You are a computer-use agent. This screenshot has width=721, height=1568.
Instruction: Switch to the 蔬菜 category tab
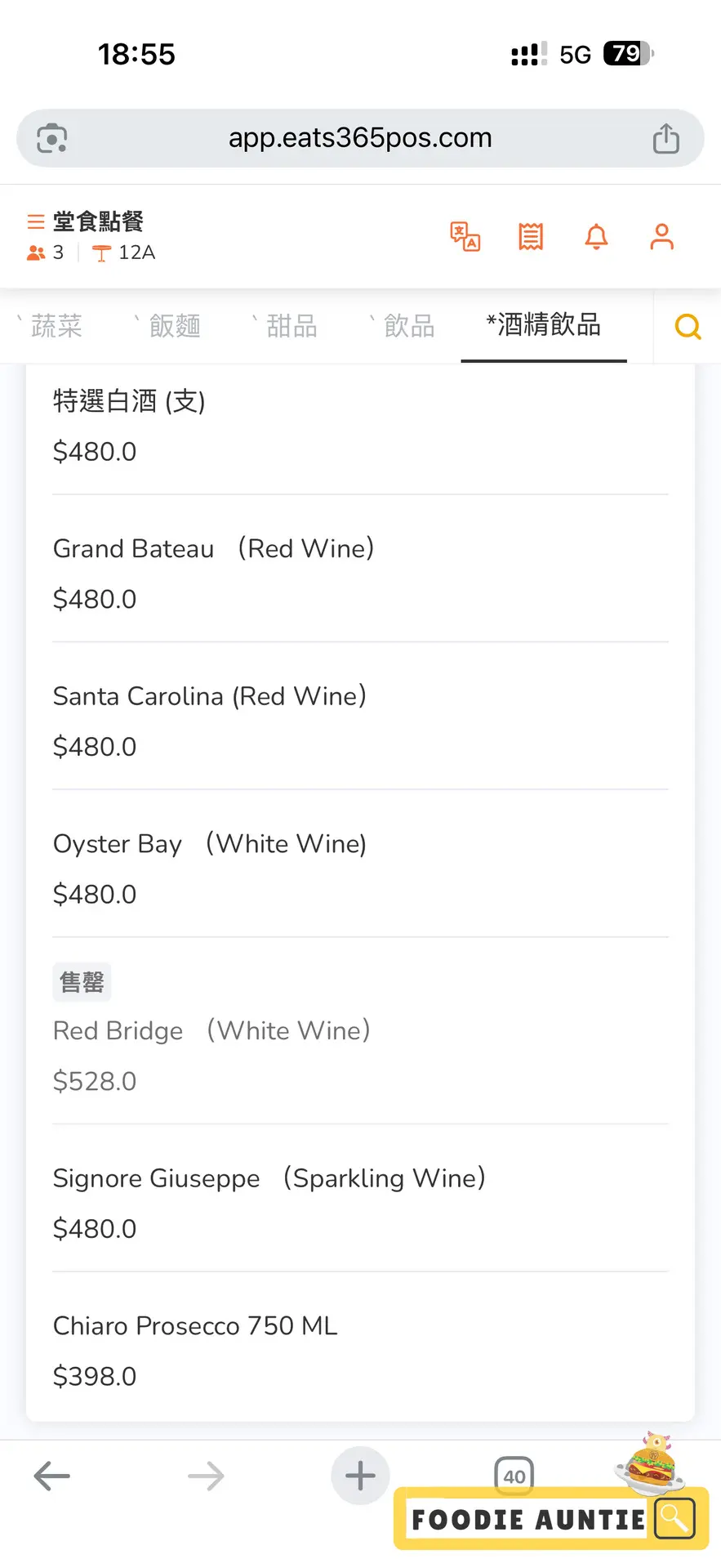[x=56, y=326]
